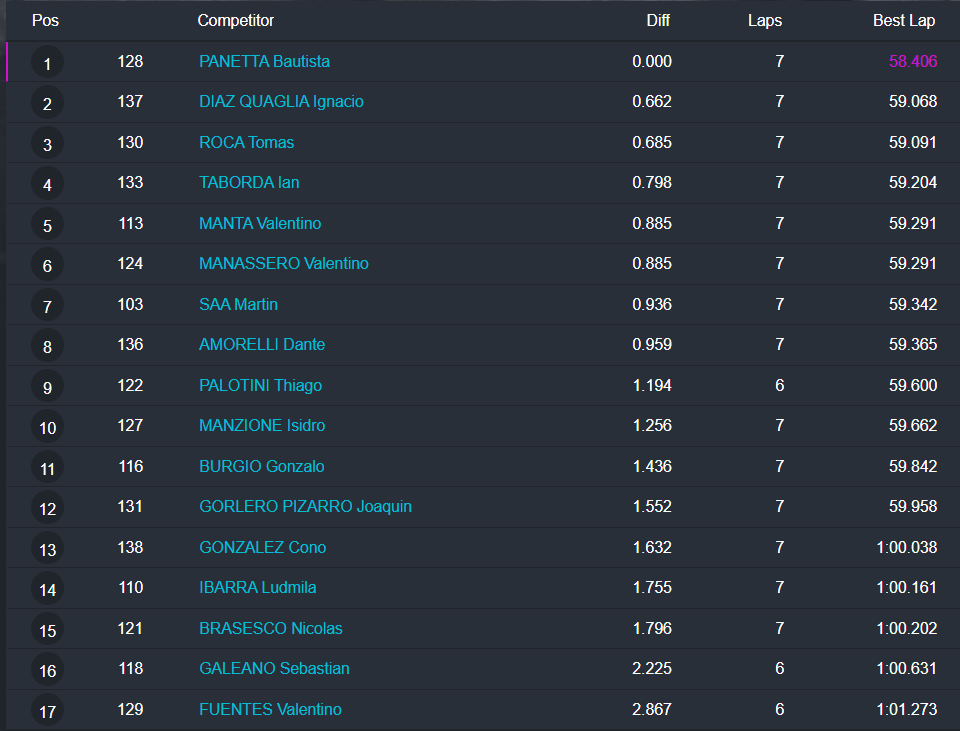Image resolution: width=960 pixels, height=731 pixels.
Task: Open IBARRA Ludmila's entry
Action: click(x=257, y=587)
